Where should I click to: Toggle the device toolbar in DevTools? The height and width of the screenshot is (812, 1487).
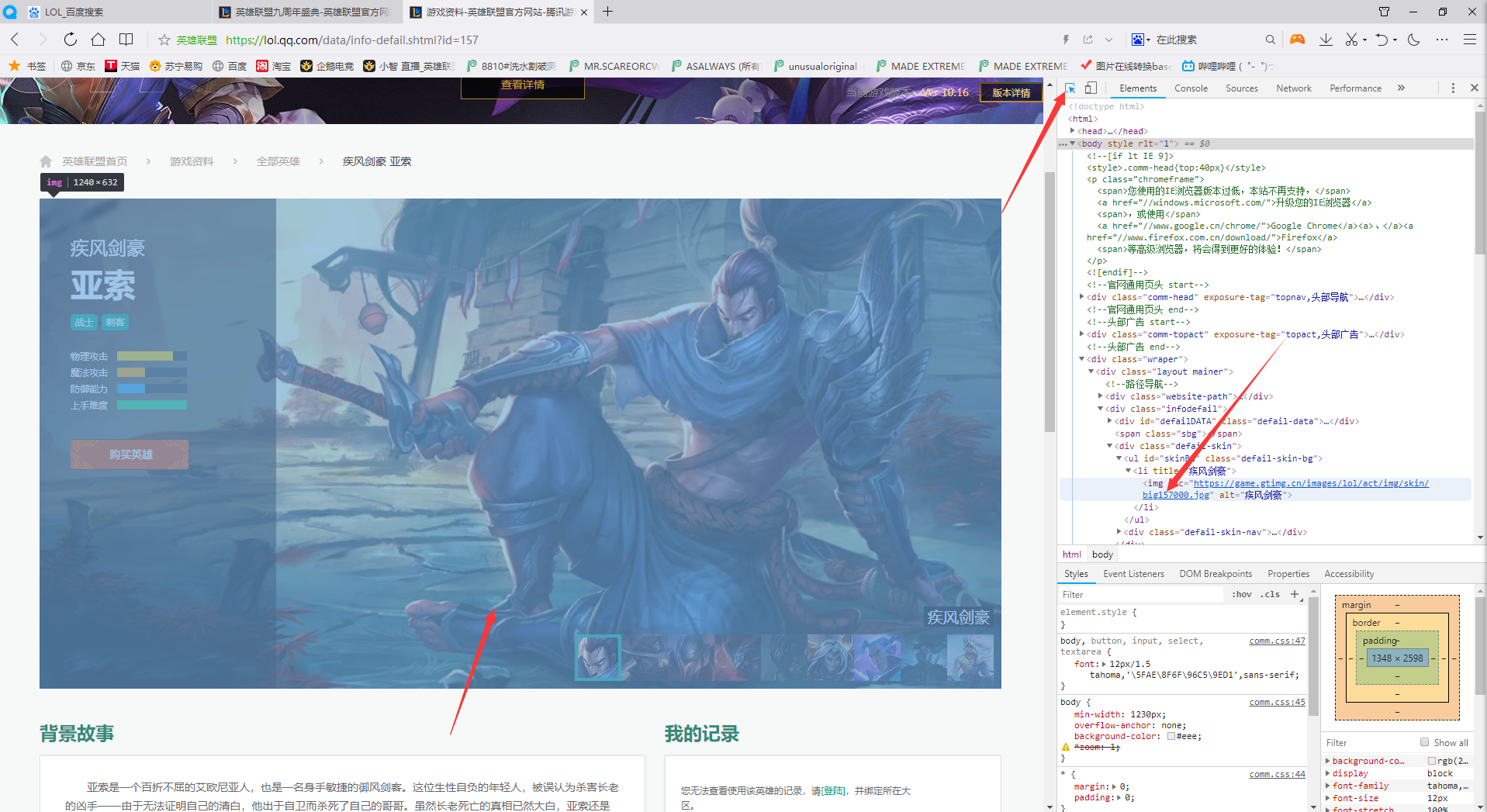click(x=1091, y=88)
